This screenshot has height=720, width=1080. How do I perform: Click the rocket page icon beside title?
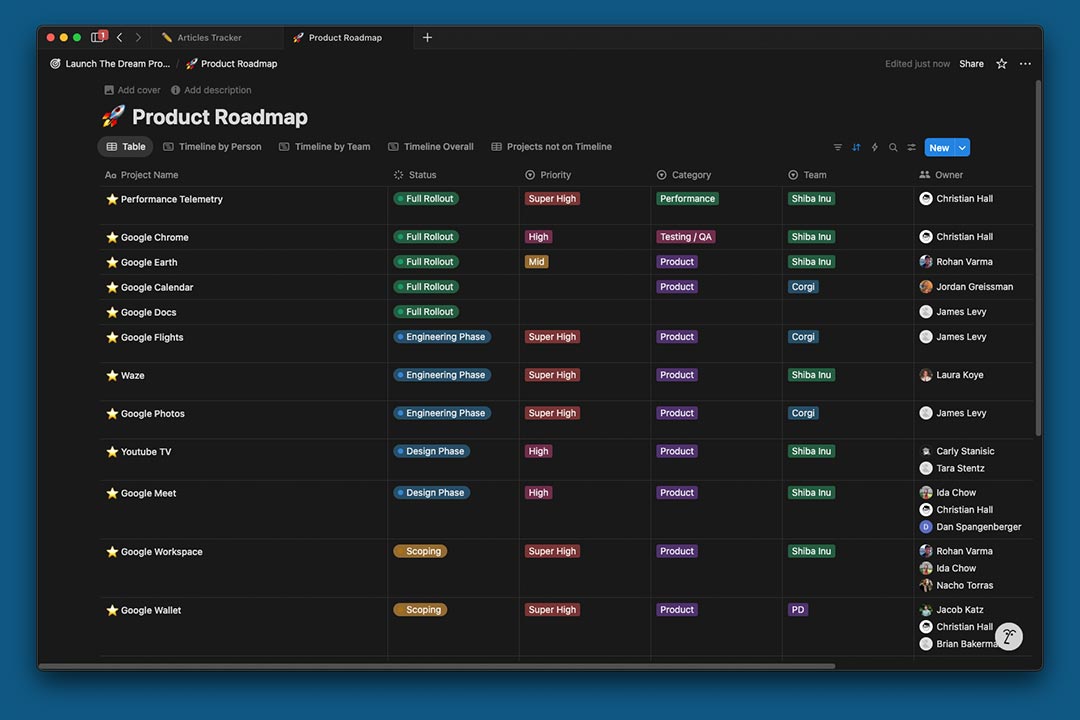pyautogui.click(x=114, y=116)
